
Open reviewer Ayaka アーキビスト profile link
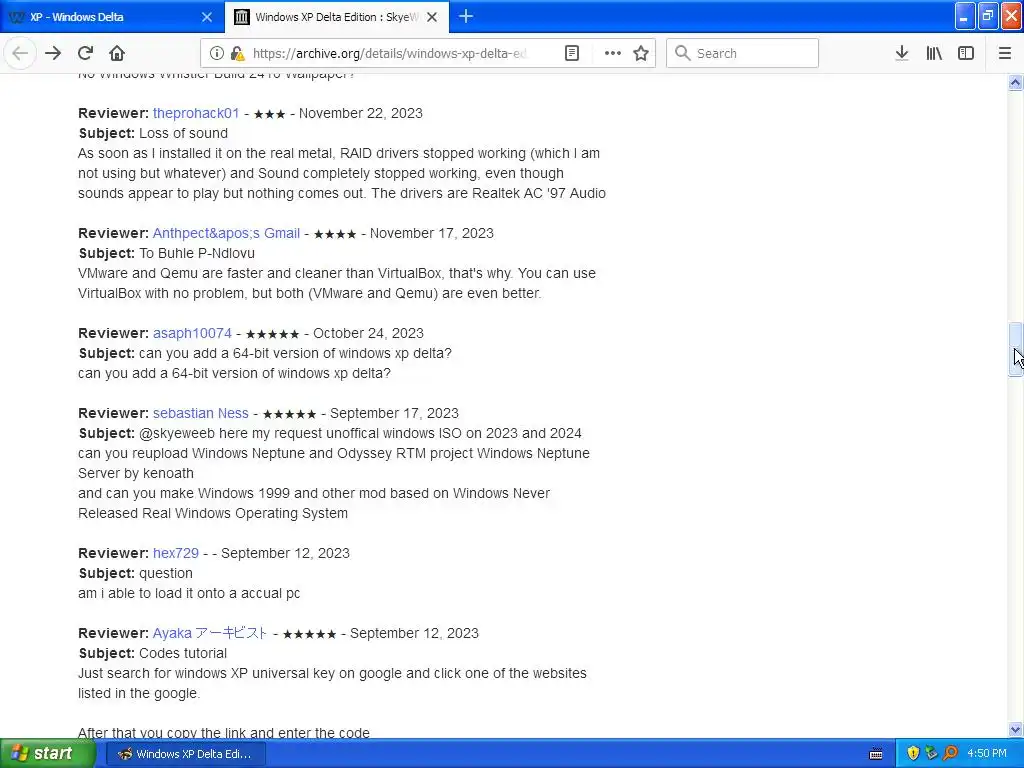pyautogui.click(x=210, y=633)
